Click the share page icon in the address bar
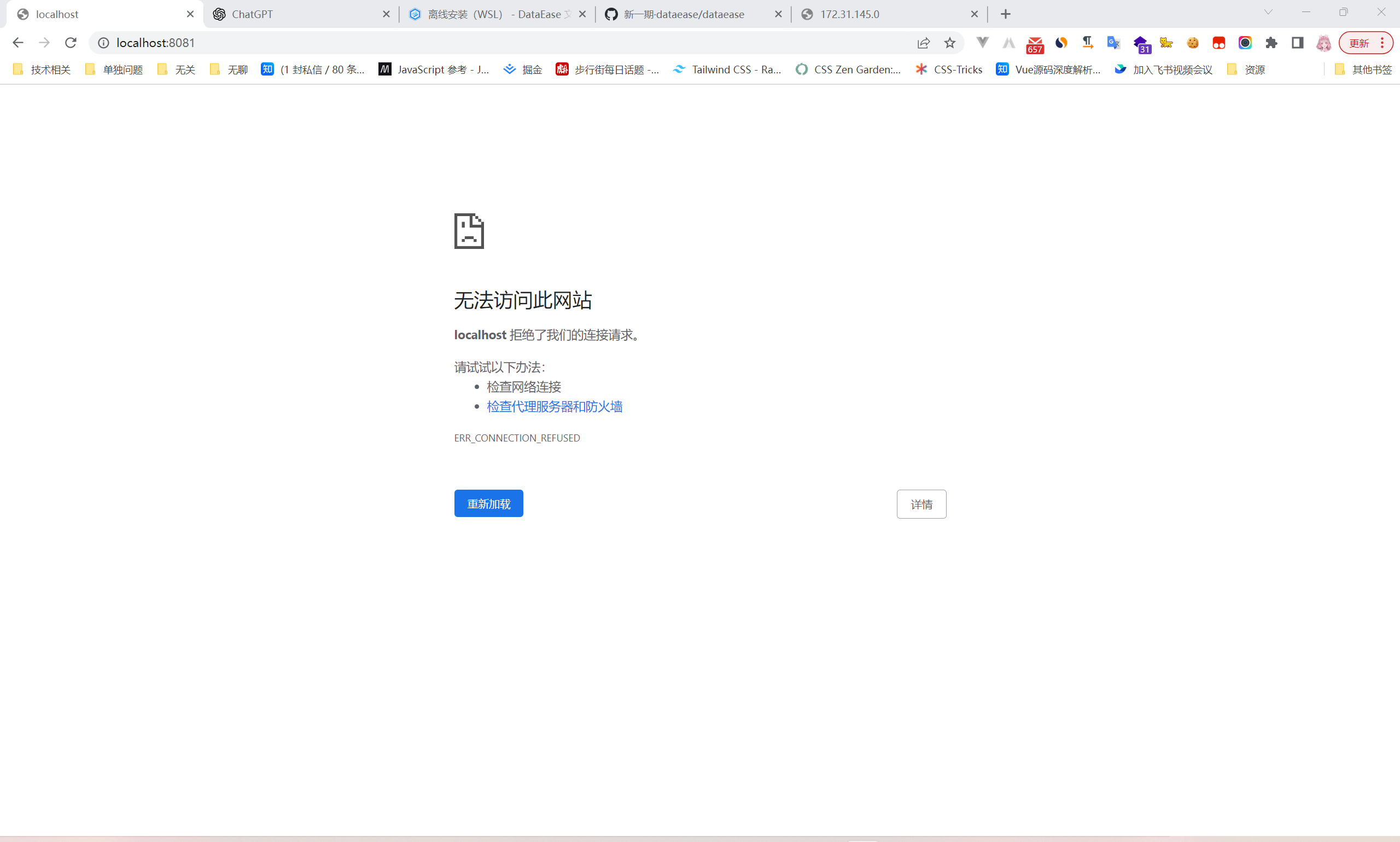Viewport: 1400px width, 842px height. coord(924,43)
